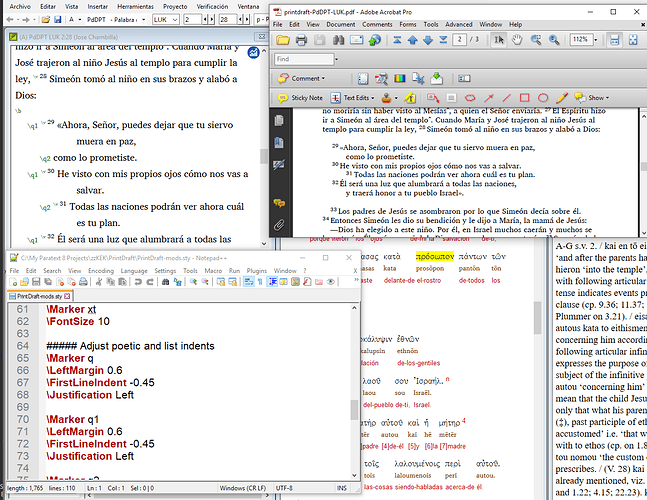Viewport: 647px width, 500px height.
Task: Click the highlighted Greek word πρόσωπον
Action: 434,257
